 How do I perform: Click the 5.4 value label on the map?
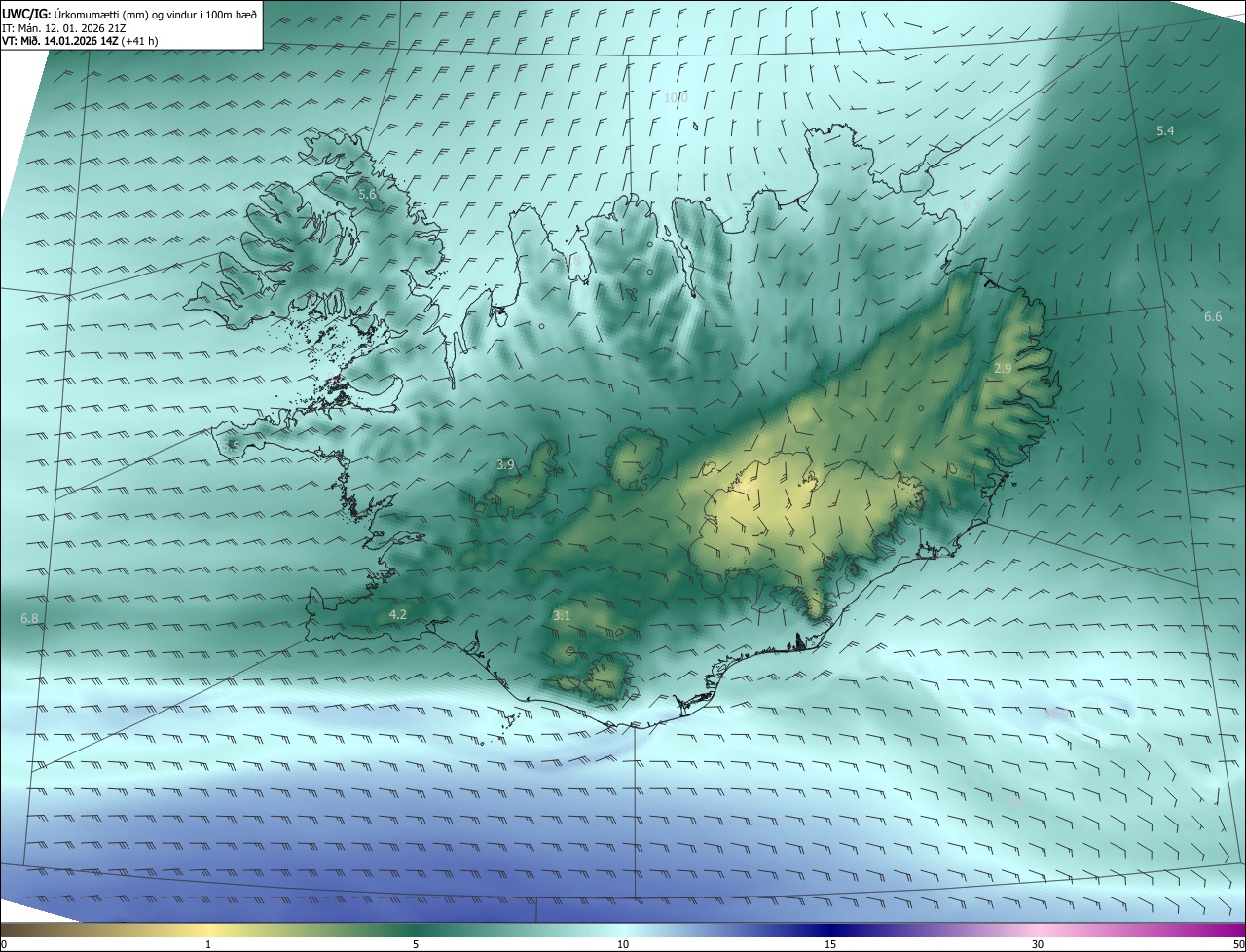click(1165, 130)
